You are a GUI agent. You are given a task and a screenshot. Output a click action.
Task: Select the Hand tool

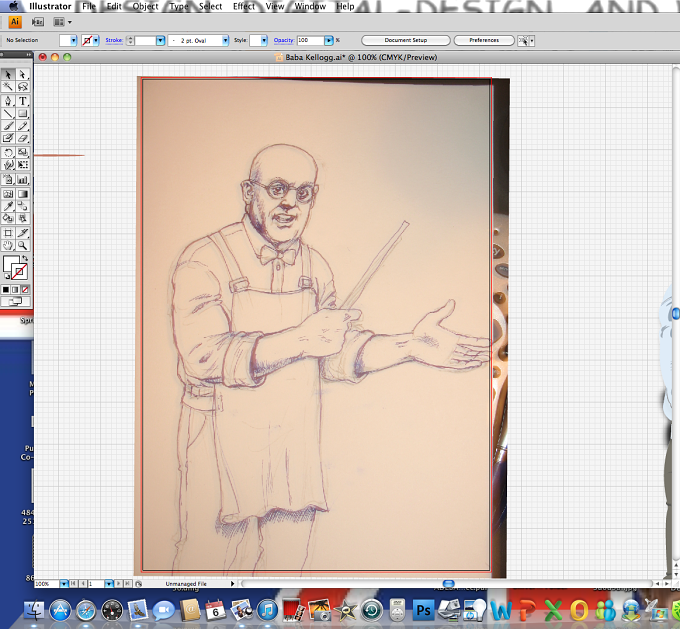tap(8, 246)
